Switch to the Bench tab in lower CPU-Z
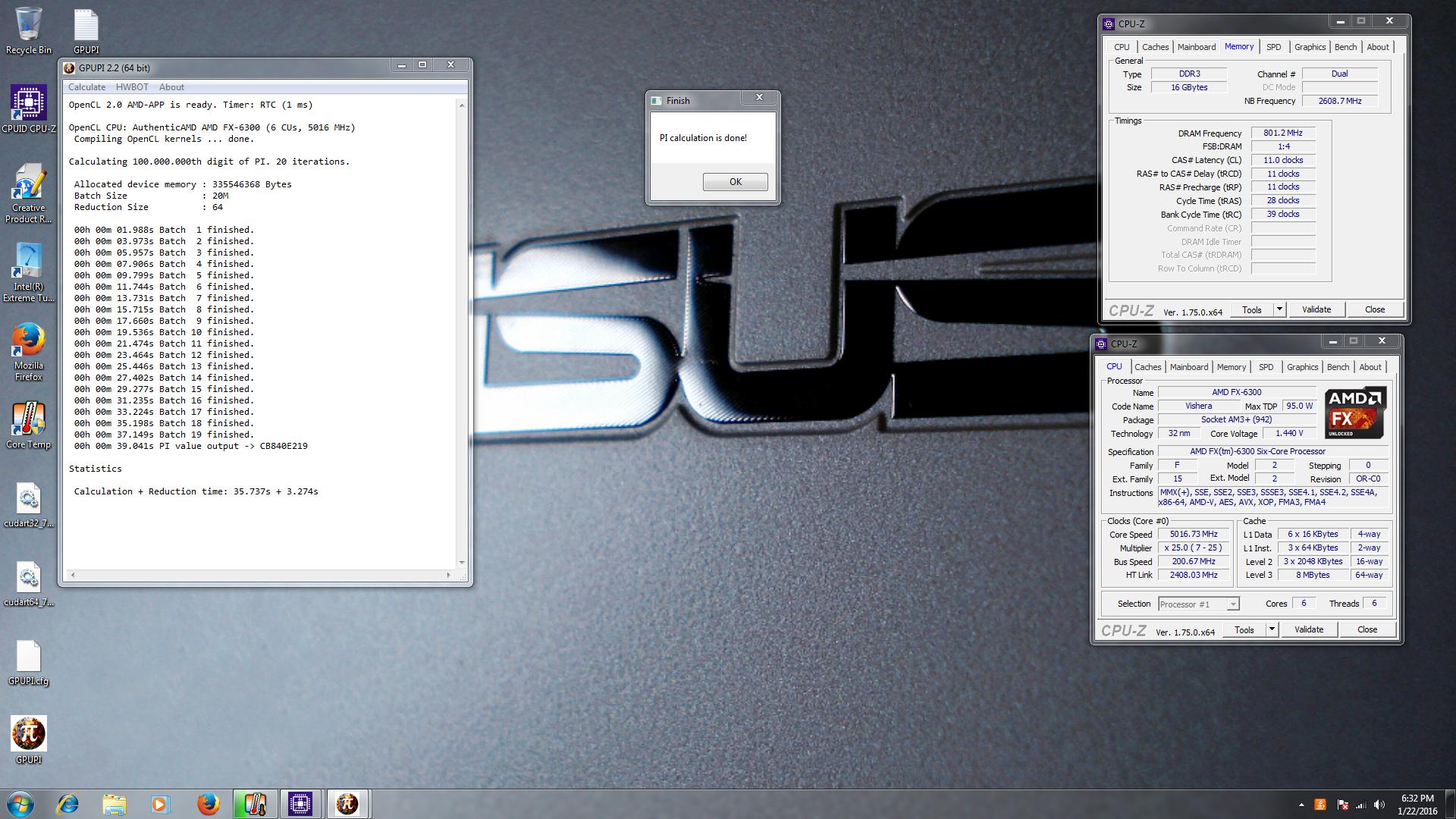1456x819 pixels. coord(1338,367)
